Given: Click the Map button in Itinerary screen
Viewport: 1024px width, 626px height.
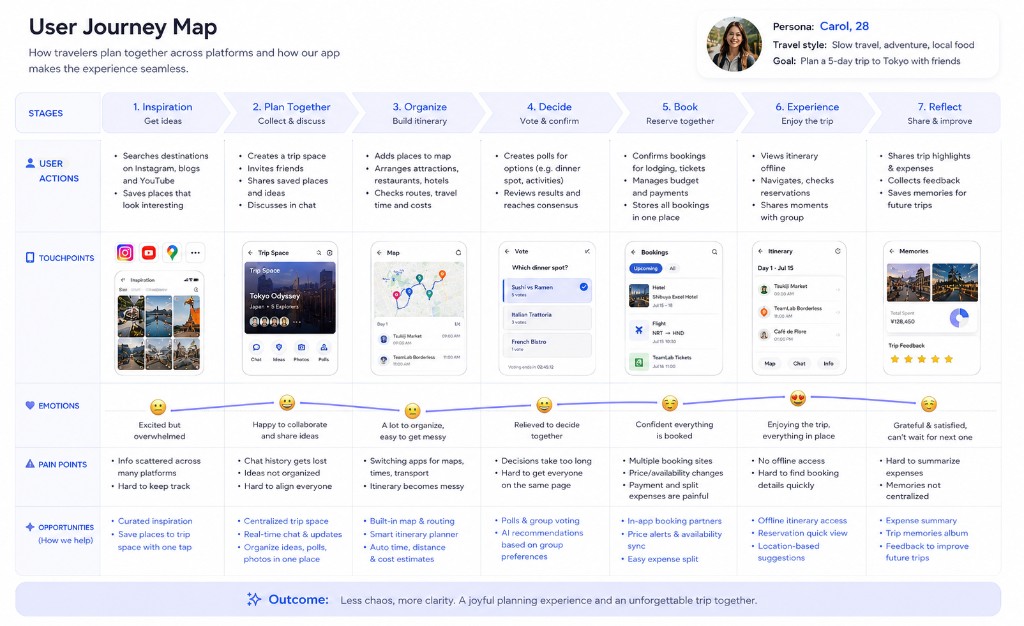Looking at the screenshot, I should tap(770, 364).
